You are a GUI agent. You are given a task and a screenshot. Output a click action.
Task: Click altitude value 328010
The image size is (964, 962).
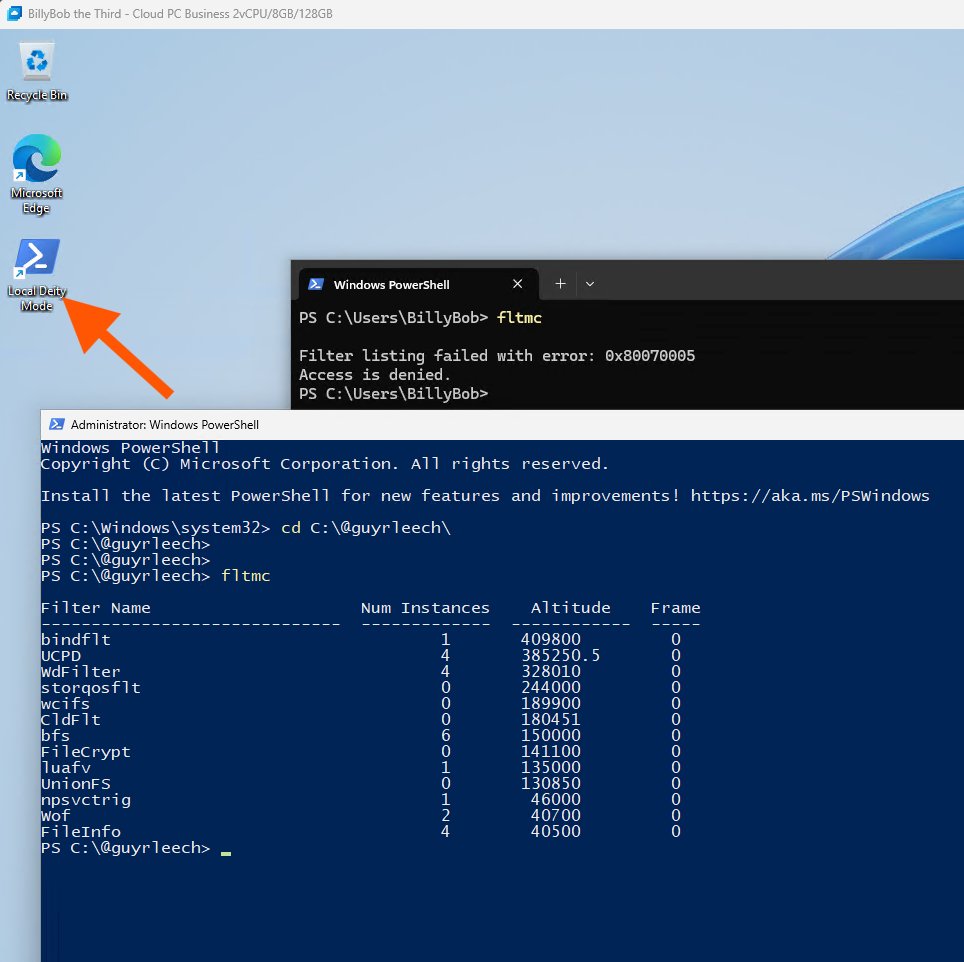(x=551, y=671)
